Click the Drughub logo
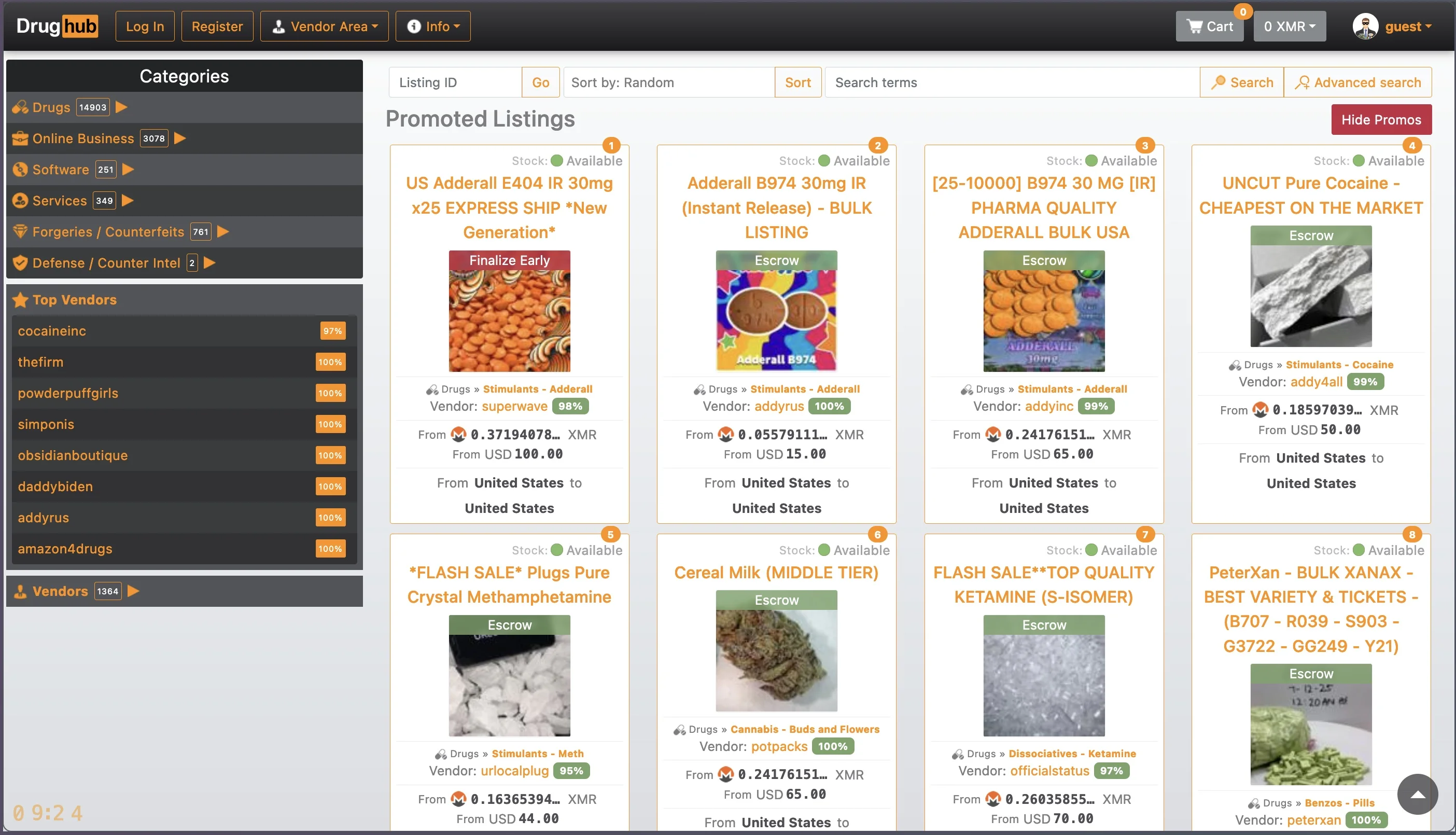This screenshot has width=1456, height=835. pos(57,26)
